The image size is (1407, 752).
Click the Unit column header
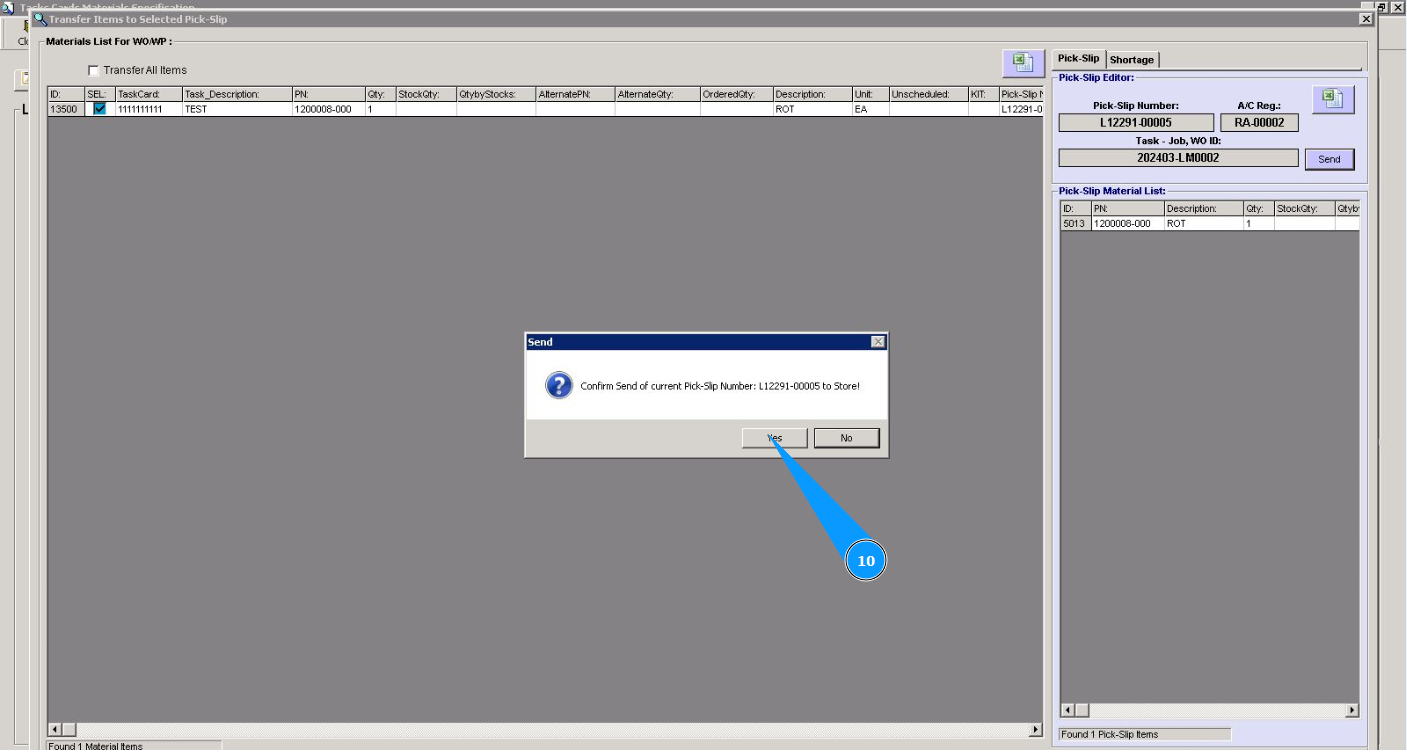pyautogui.click(x=870, y=94)
